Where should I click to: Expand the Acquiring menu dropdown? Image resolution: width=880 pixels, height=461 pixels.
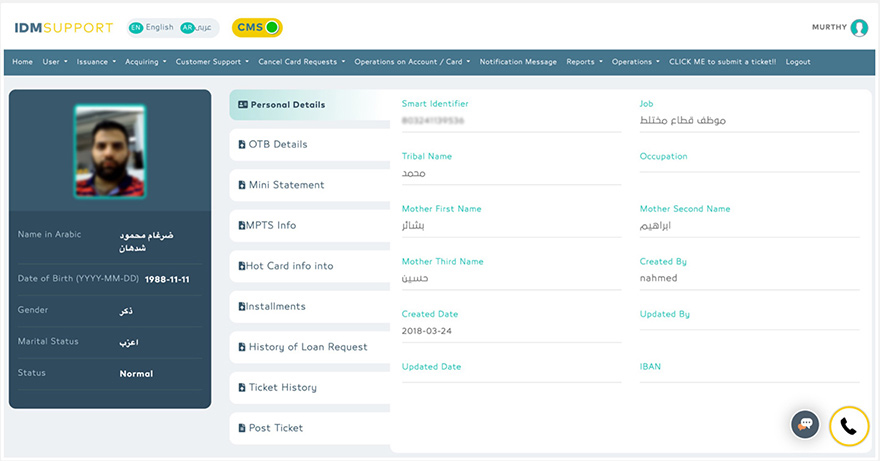coord(145,62)
